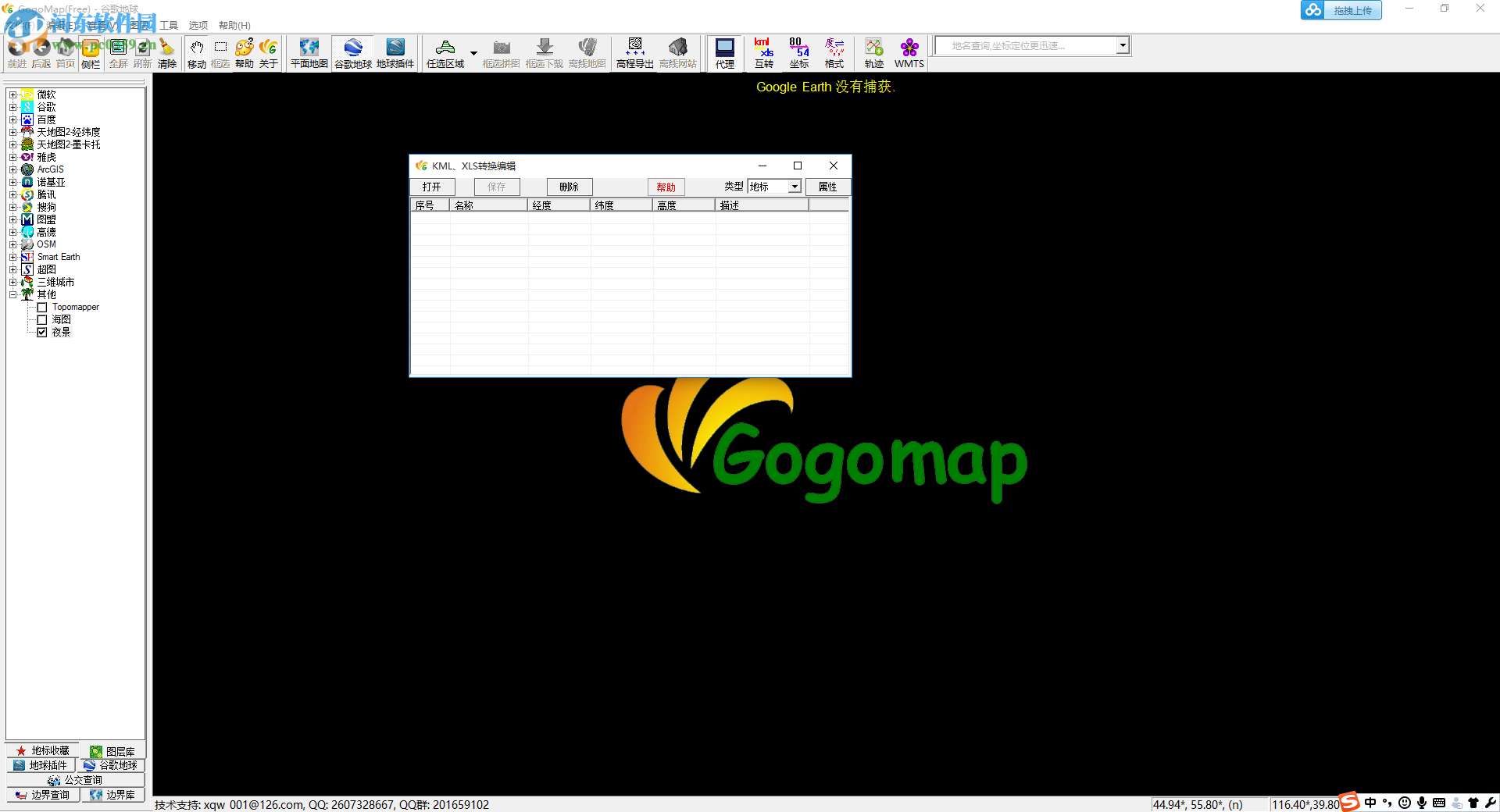The width and height of the screenshot is (1500, 812).
Task: Click the 名称 column header
Action: coord(489,205)
